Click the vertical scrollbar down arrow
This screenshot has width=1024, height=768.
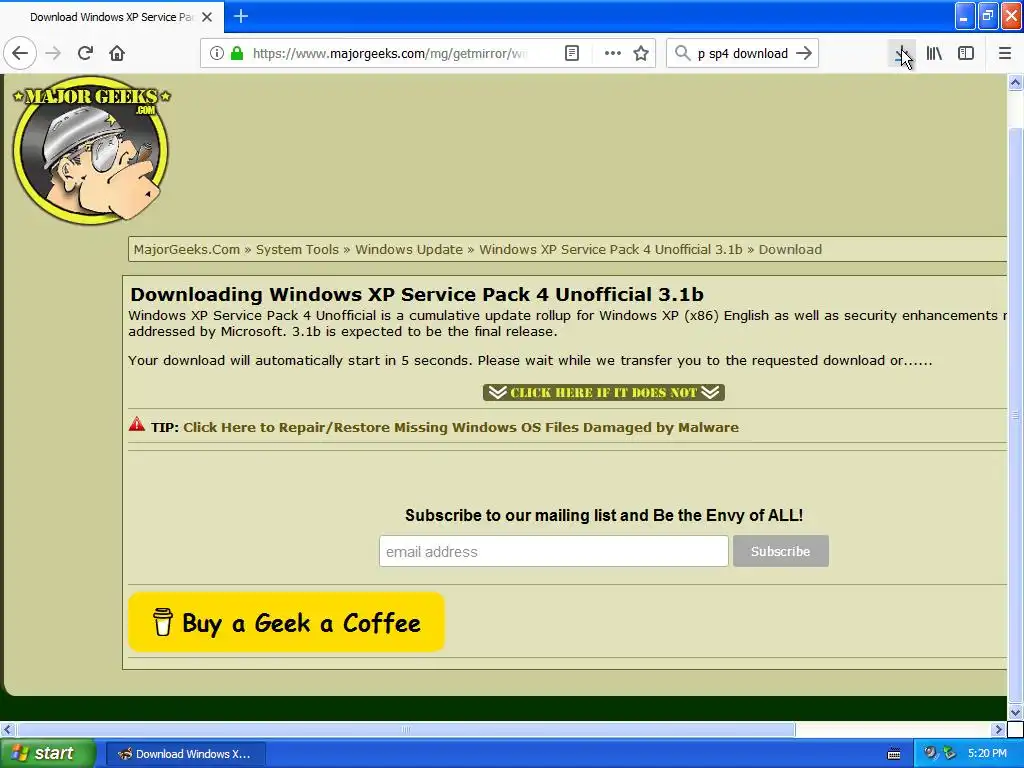pos(1015,712)
